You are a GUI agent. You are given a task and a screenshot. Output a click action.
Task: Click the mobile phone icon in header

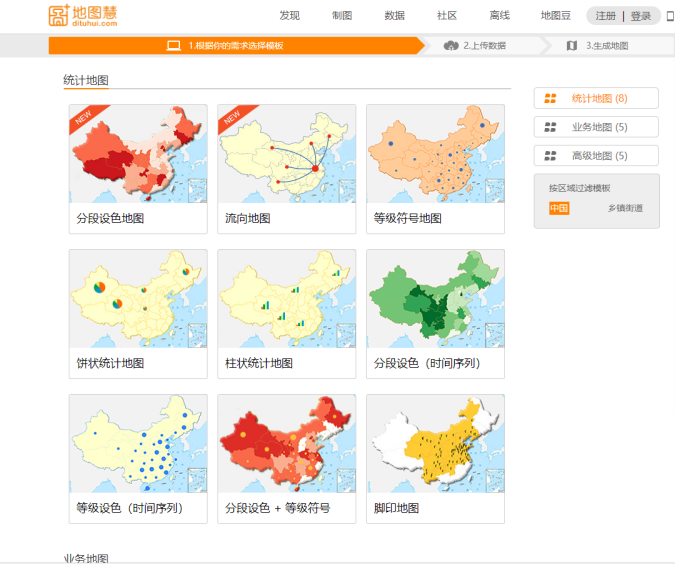tap(670, 16)
